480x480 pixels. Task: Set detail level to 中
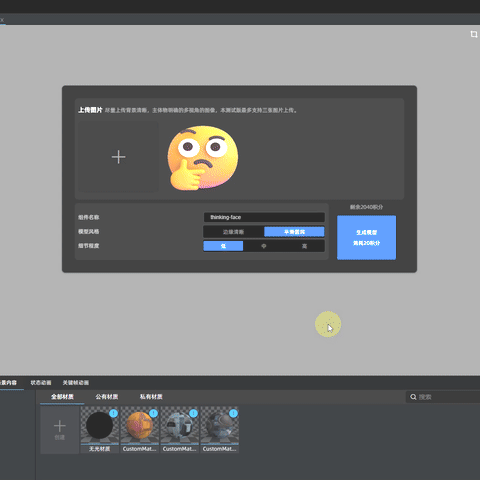264,246
